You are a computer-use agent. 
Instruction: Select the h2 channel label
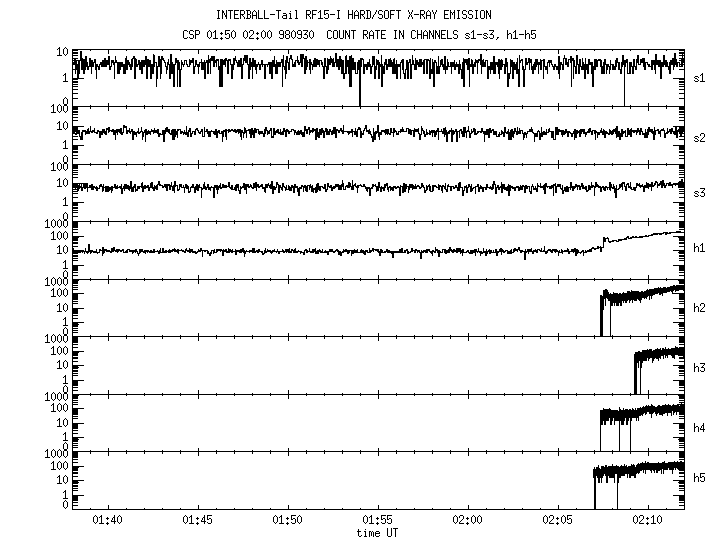point(699,308)
